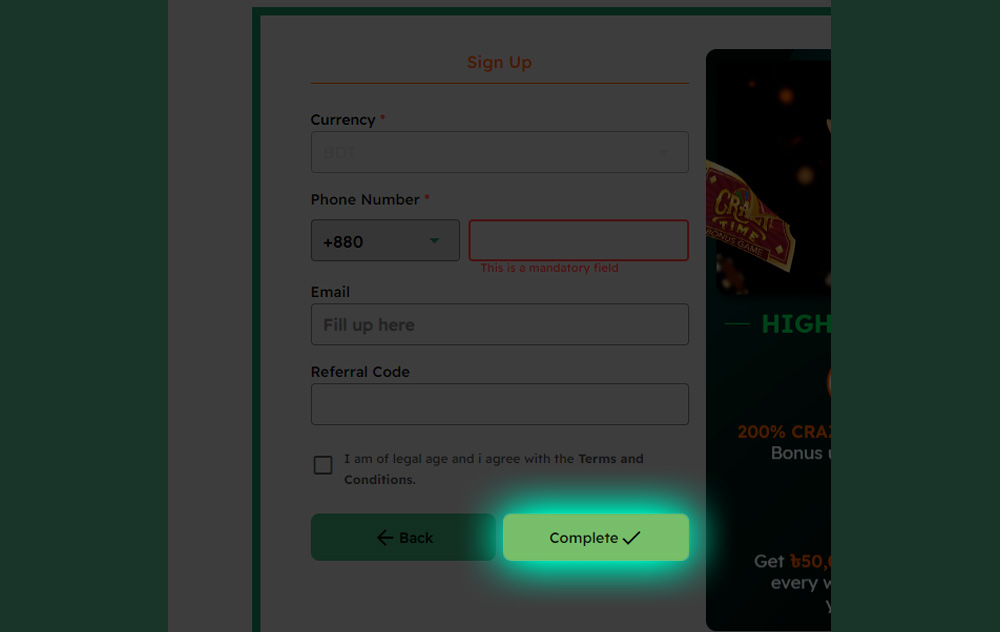Viewport: 1000px width, 632px height.
Task: Click the checkmark icon on Complete
Action: pyautogui.click(x=631, y=538)
